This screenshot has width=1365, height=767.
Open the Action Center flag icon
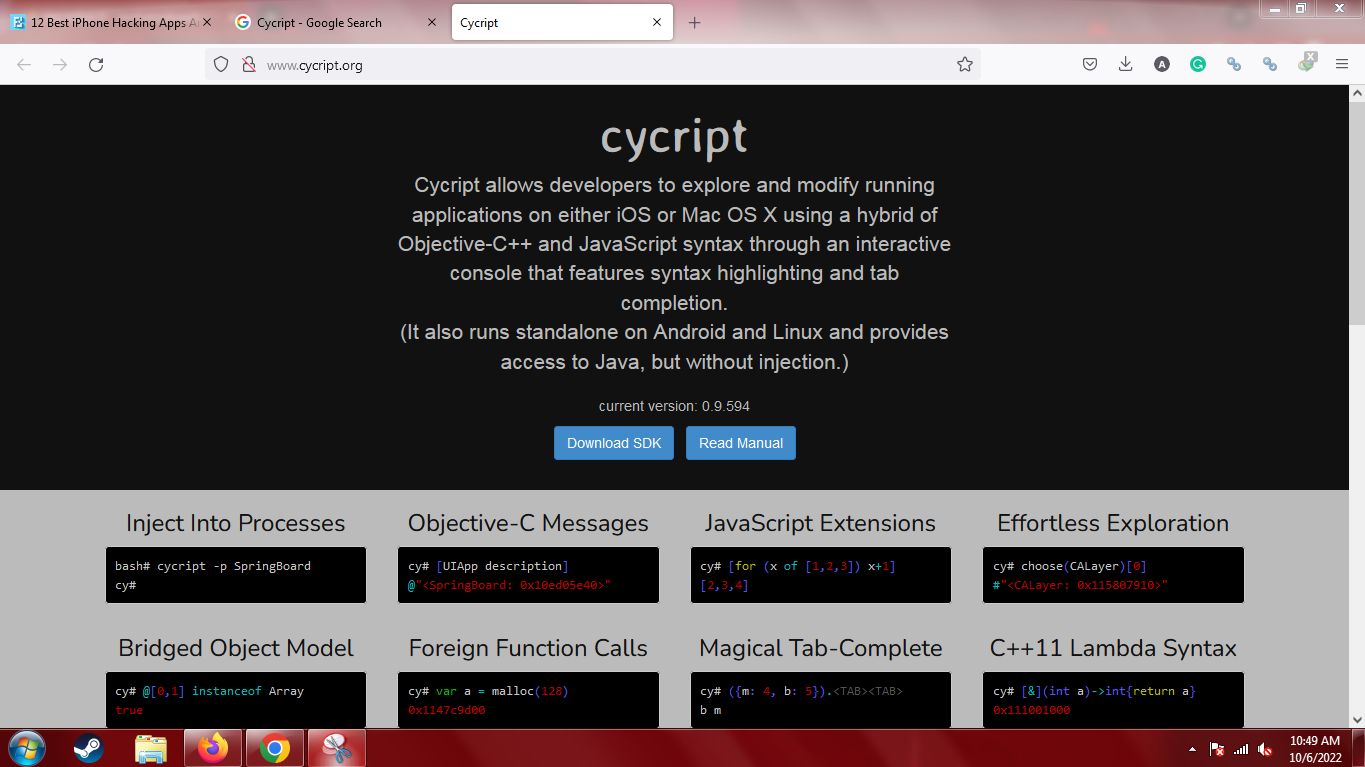coord(1217,748)
